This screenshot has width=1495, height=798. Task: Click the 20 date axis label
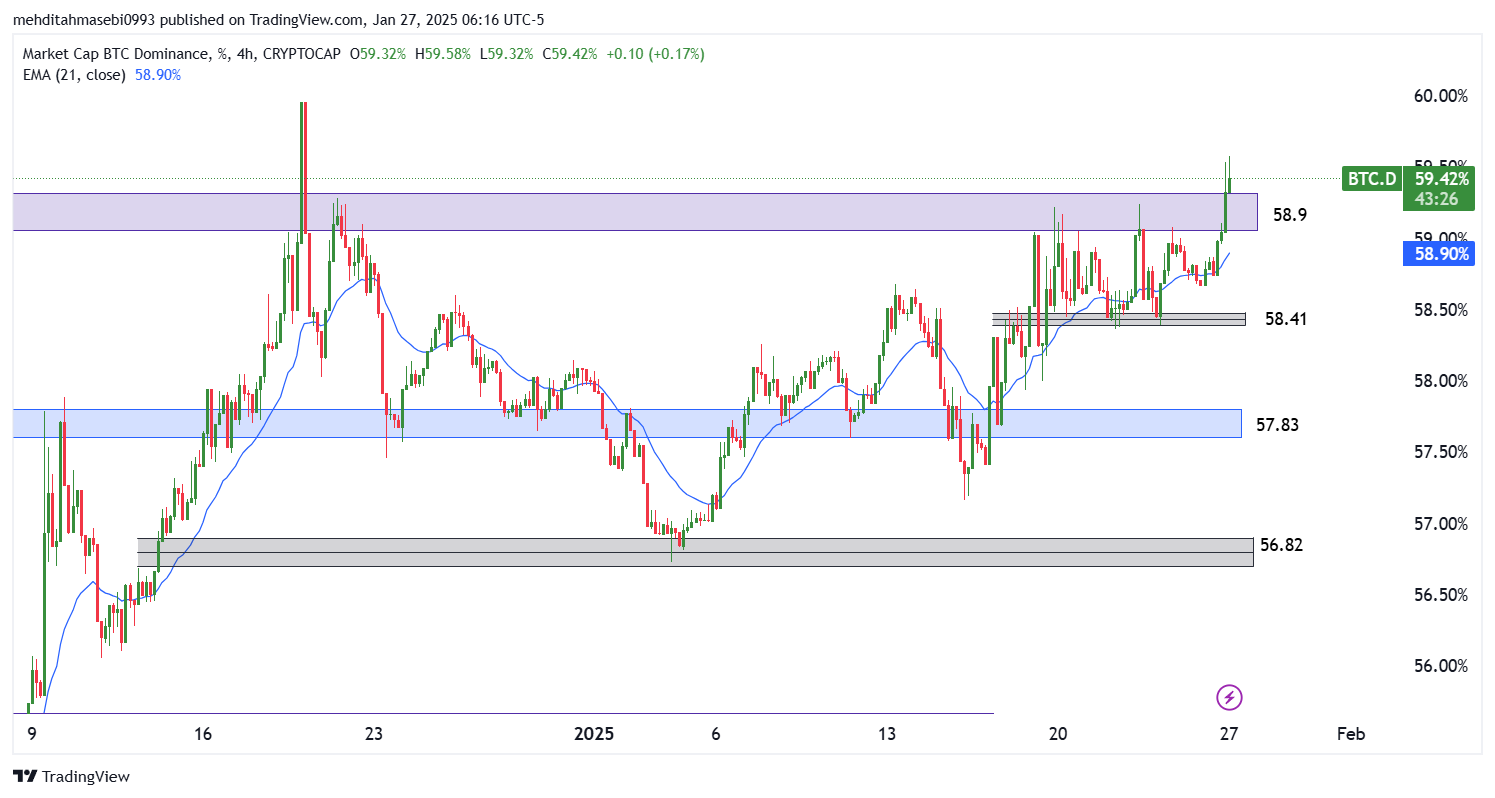1058,734
